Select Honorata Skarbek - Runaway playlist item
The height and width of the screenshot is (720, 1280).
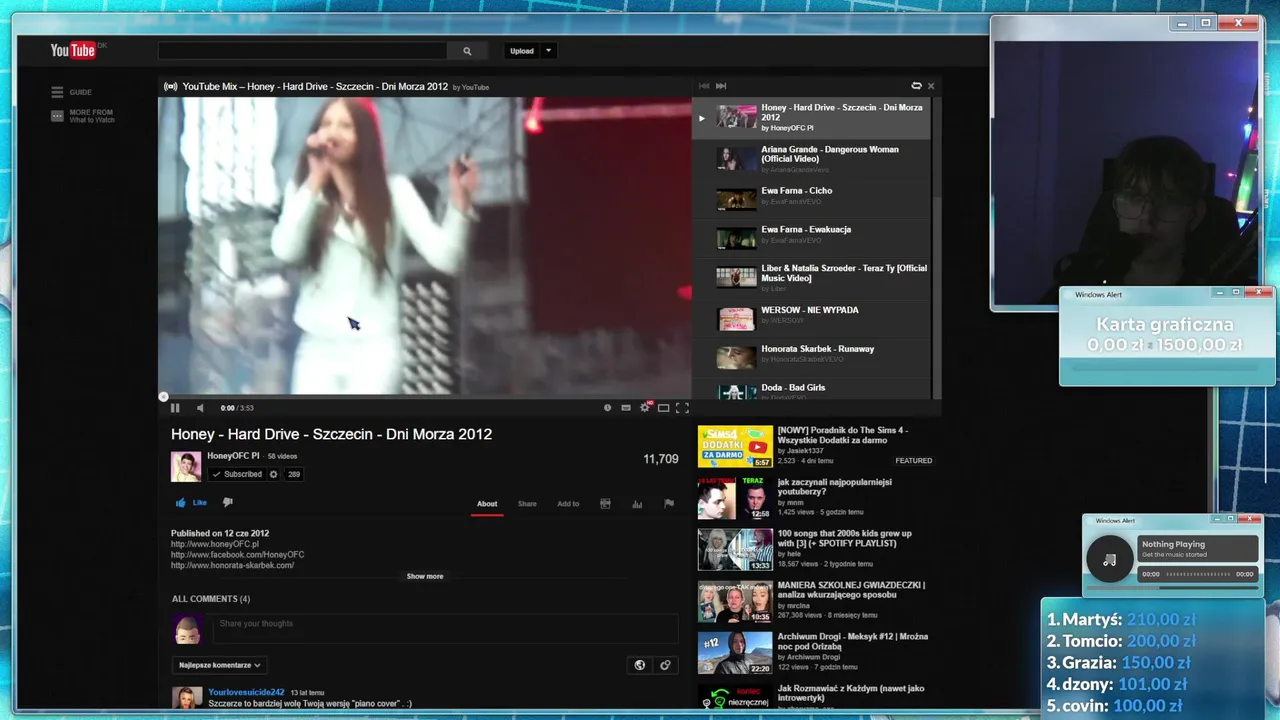point(812,356)
